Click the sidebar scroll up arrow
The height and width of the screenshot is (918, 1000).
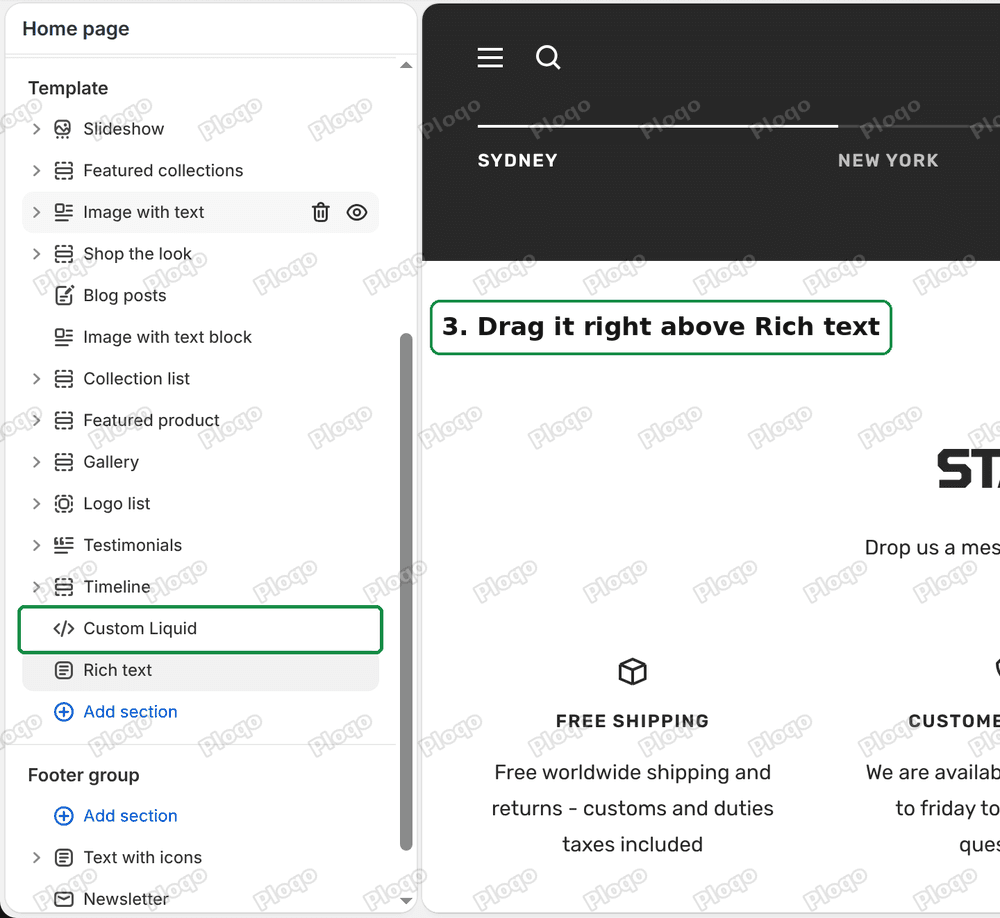[406, 65]
